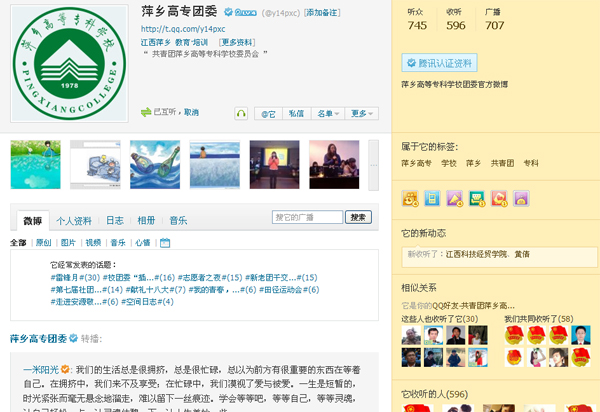
Task: Expand the 更多 dropdown button
Action: coord(363,114)
